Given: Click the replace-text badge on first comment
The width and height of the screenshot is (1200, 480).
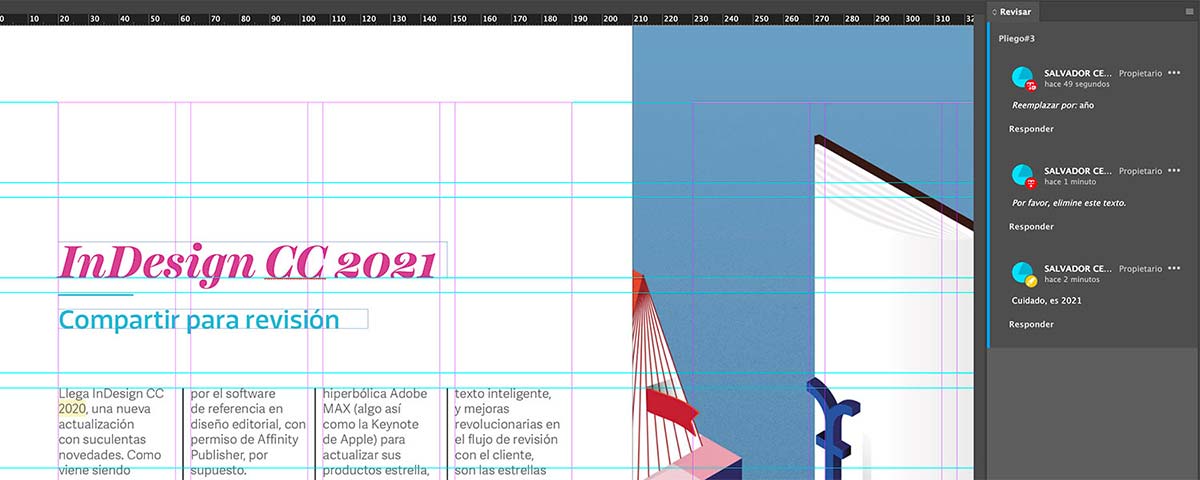Looking at the screenshot, I should point(1031,87).
